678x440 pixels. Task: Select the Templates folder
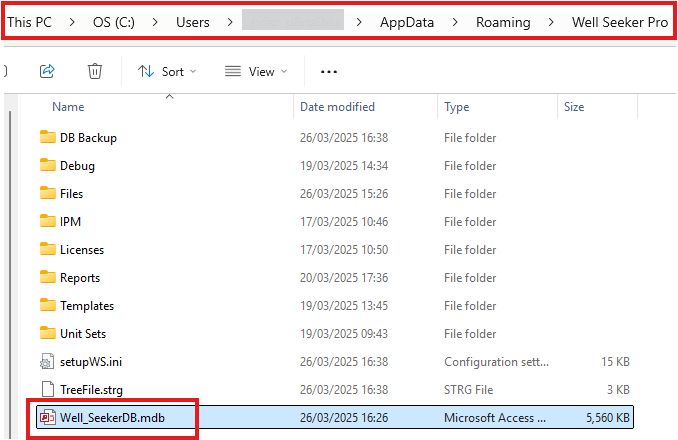[87, 306]
